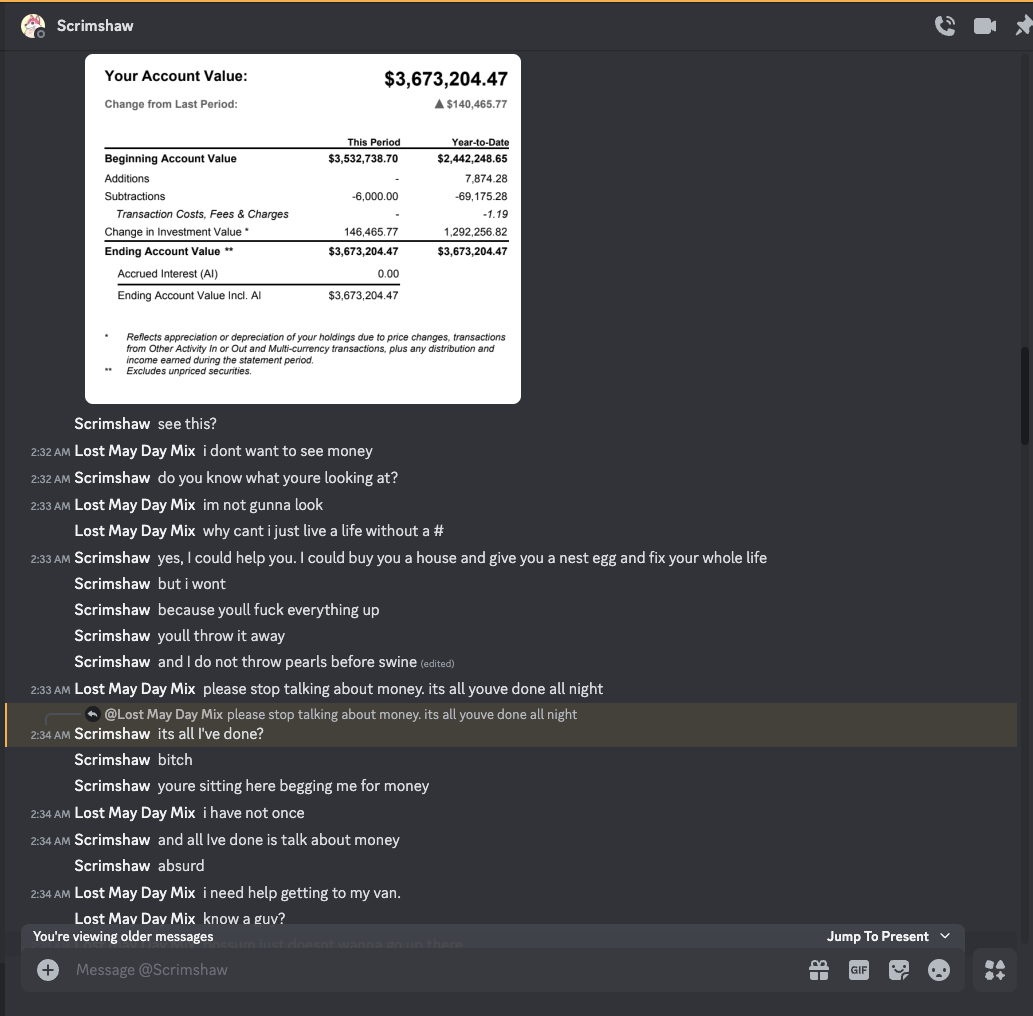Image resolution: width=1033 pixels, height=1016 pixels.
Task: Open the attachment plus button
Action: click(47, 969)
